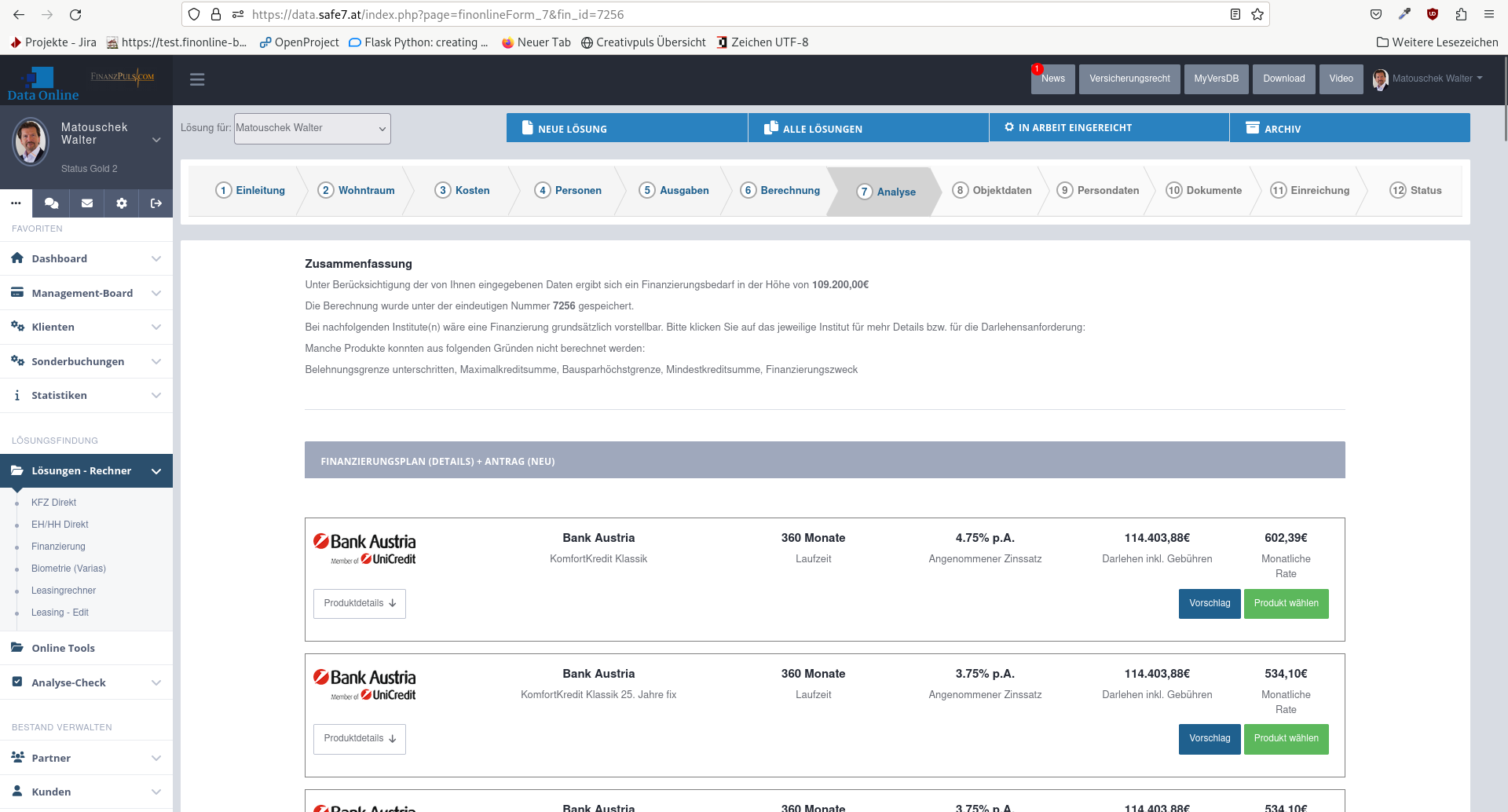Image resolution: width=1508 pixels, height=812 pixels.
Task: Click the logout arrow icon in sidebar
Action: 156,203
